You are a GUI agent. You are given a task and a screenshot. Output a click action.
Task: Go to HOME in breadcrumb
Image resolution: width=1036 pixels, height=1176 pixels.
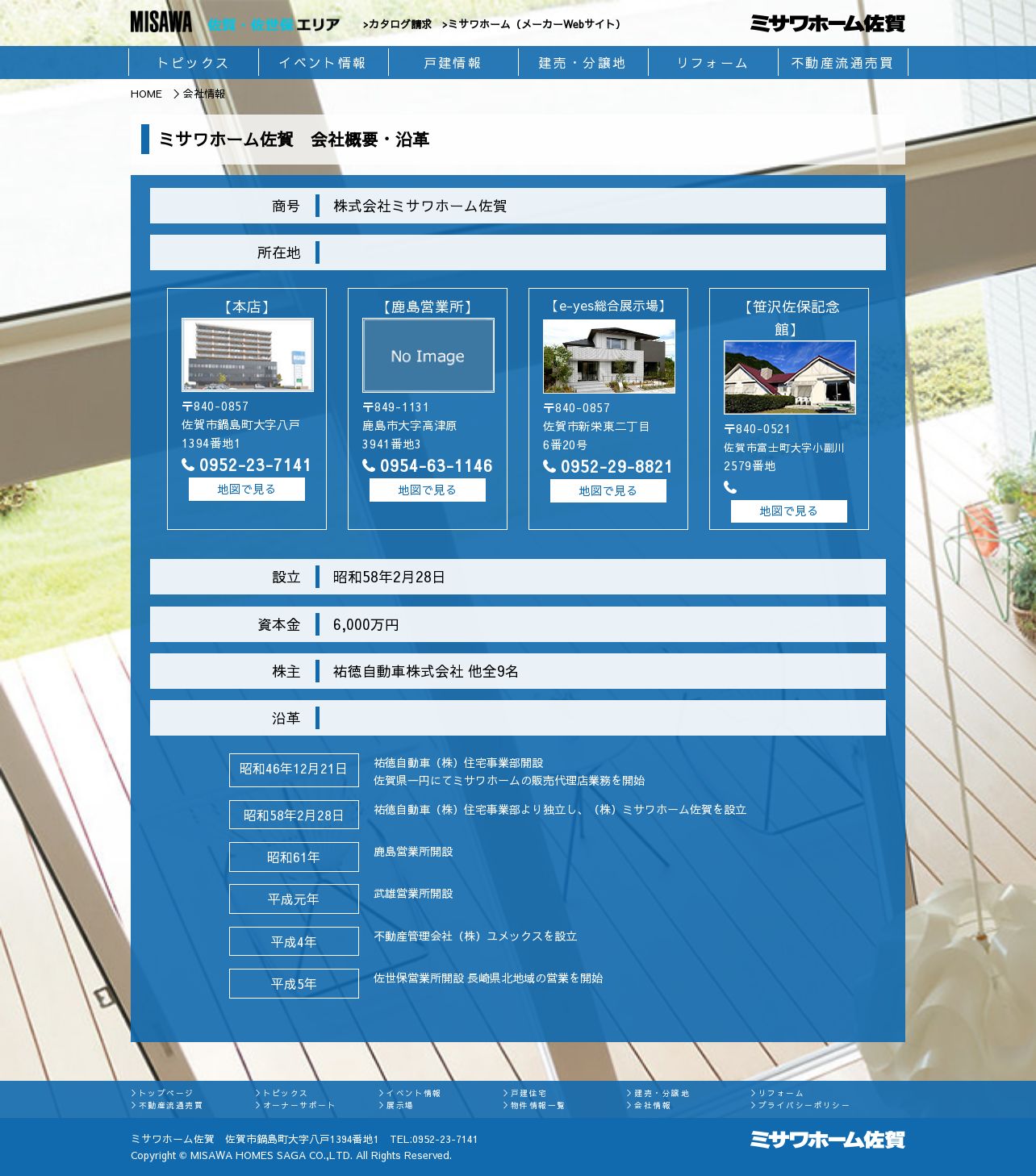(146, 94)
